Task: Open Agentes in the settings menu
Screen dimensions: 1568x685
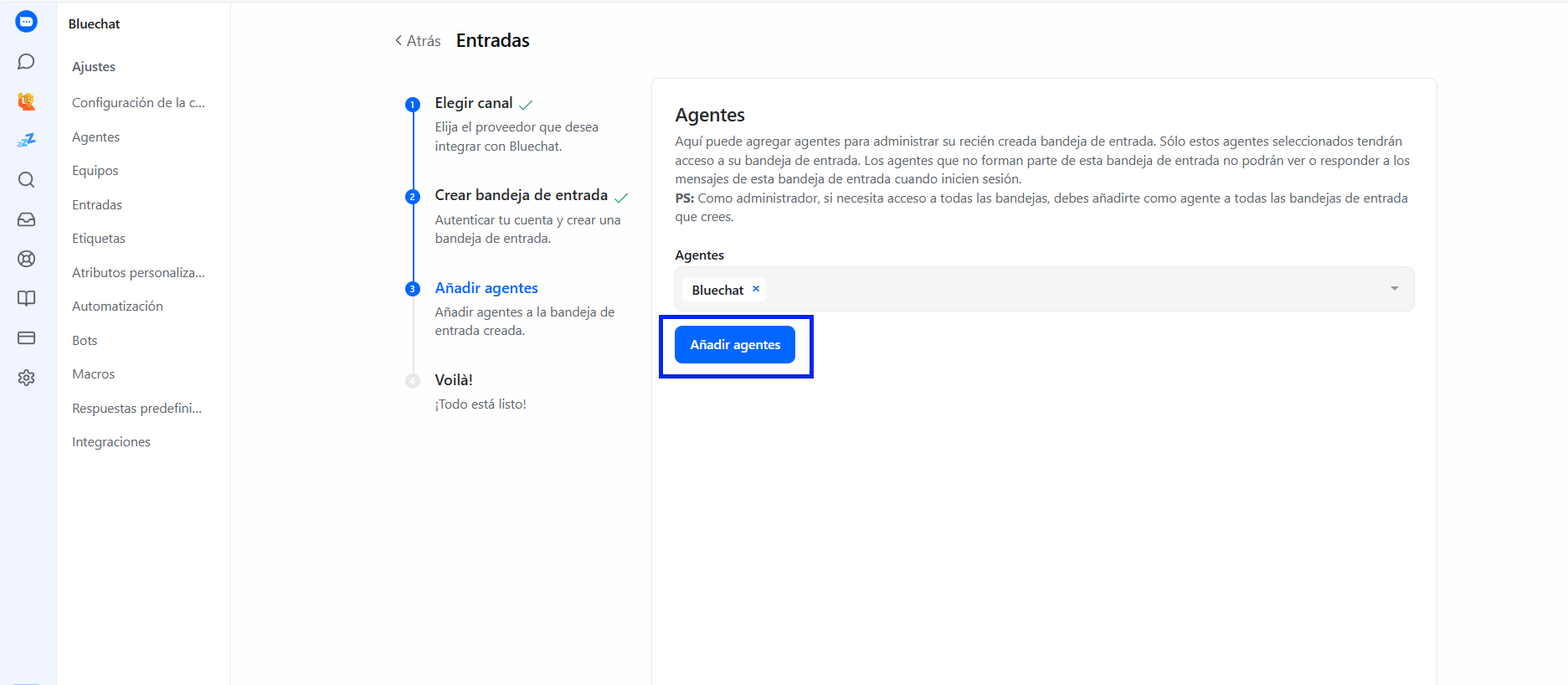Action: coord(95,137)
